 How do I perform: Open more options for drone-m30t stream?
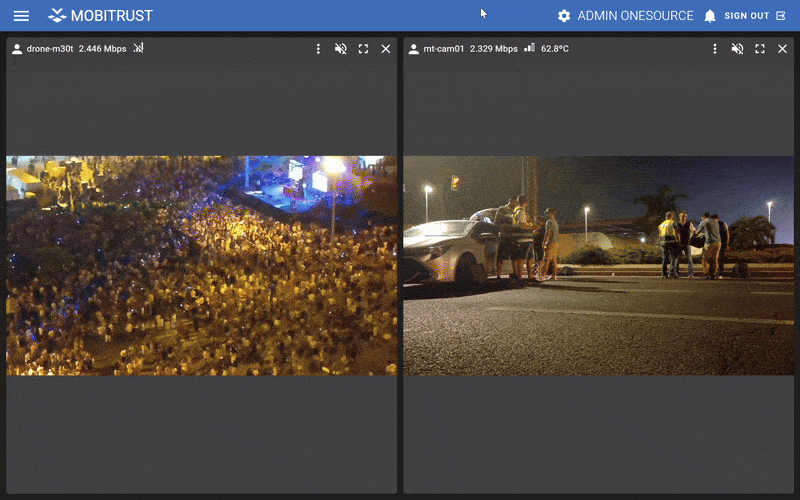318,49
